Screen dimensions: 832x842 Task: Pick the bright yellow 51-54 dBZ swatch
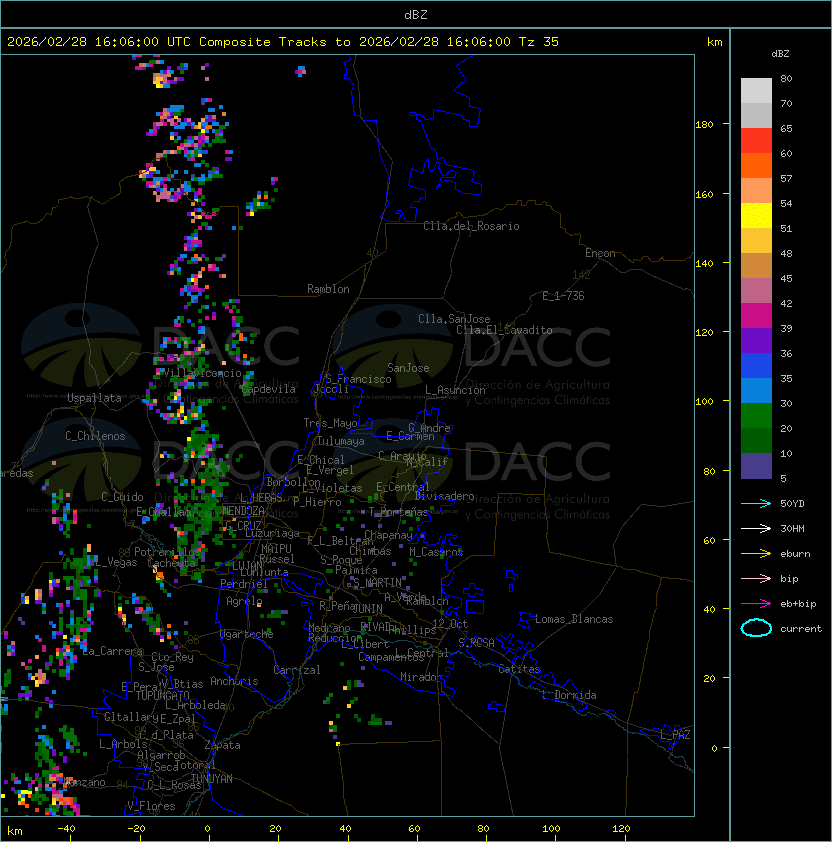click(756, 215)
